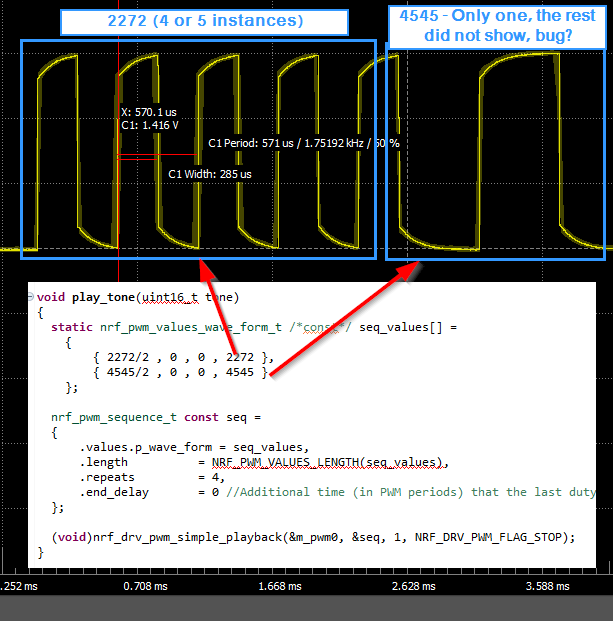Click 'nrf_pwm_values_wave_form_t' type in code
The width and height of the screenshot is (613, 621).
click(190, 328)
